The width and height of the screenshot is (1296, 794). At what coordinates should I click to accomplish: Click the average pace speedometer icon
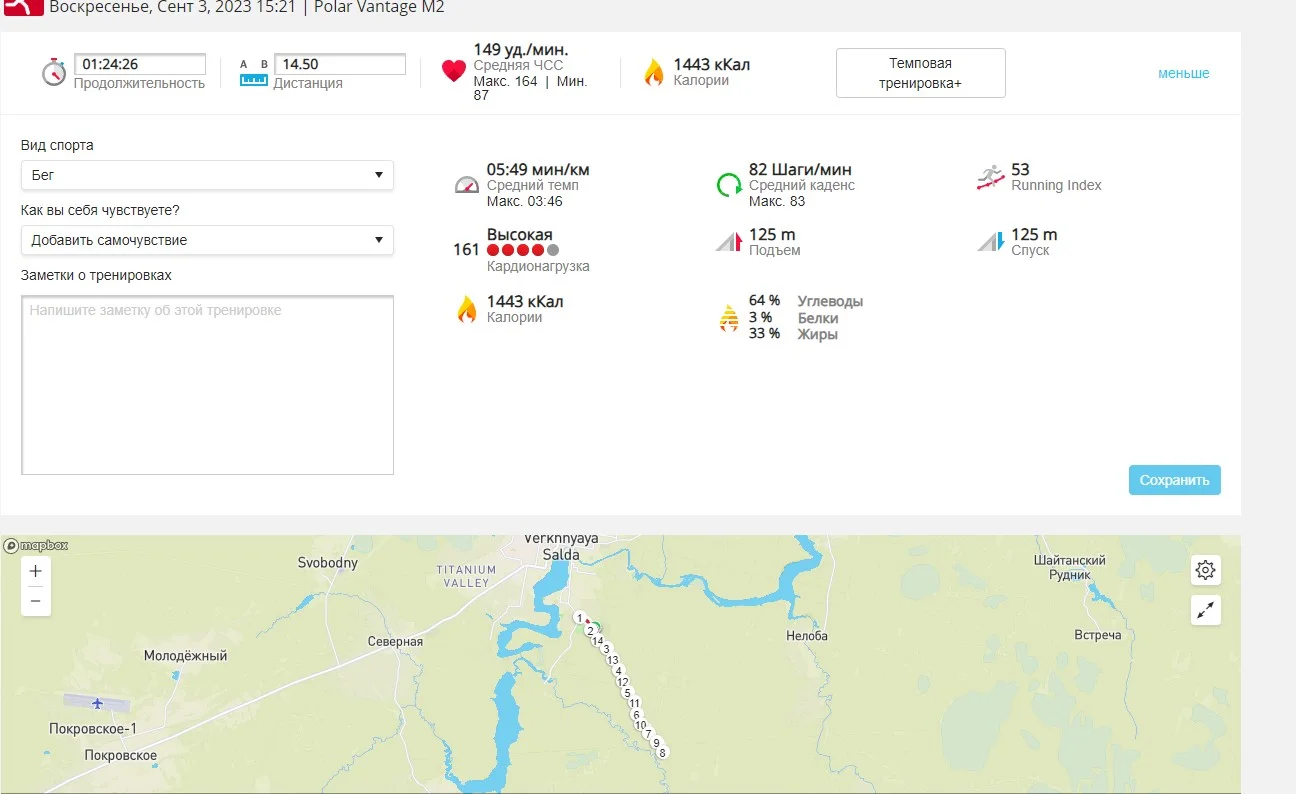pyautogui.click(x=467, y=185)
